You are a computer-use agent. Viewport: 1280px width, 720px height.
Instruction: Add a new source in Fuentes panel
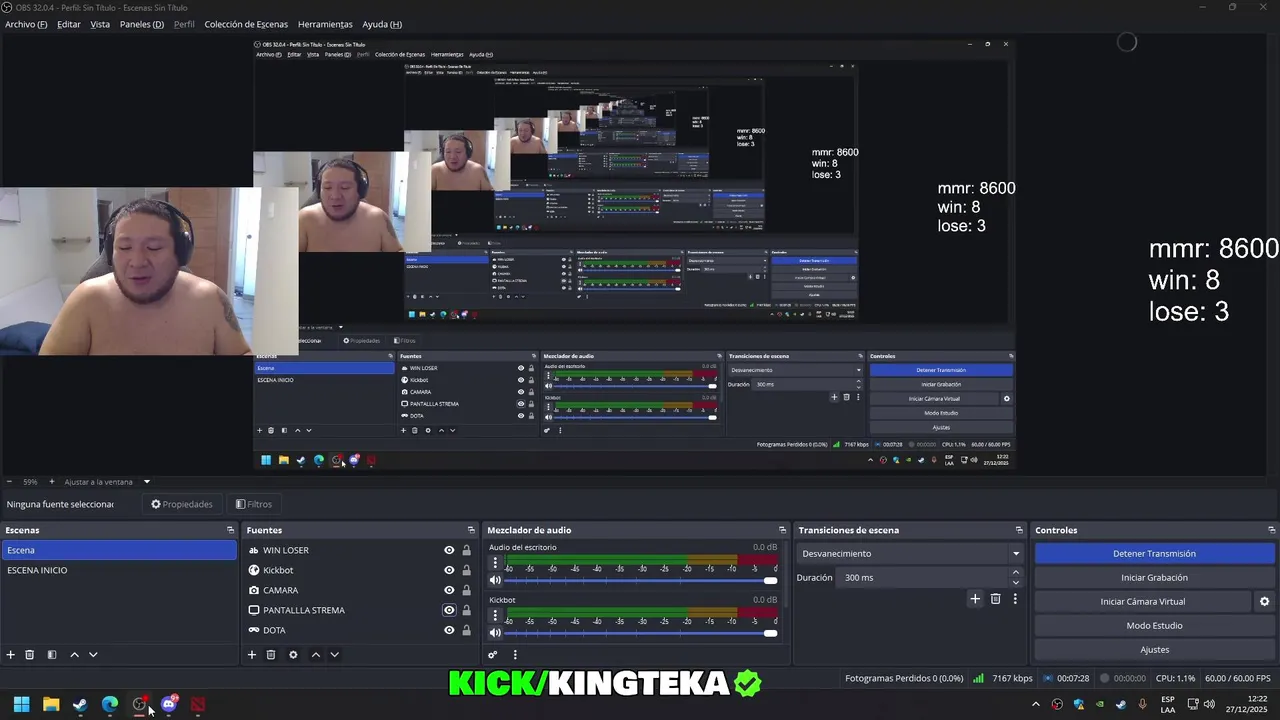click(252, 655)
